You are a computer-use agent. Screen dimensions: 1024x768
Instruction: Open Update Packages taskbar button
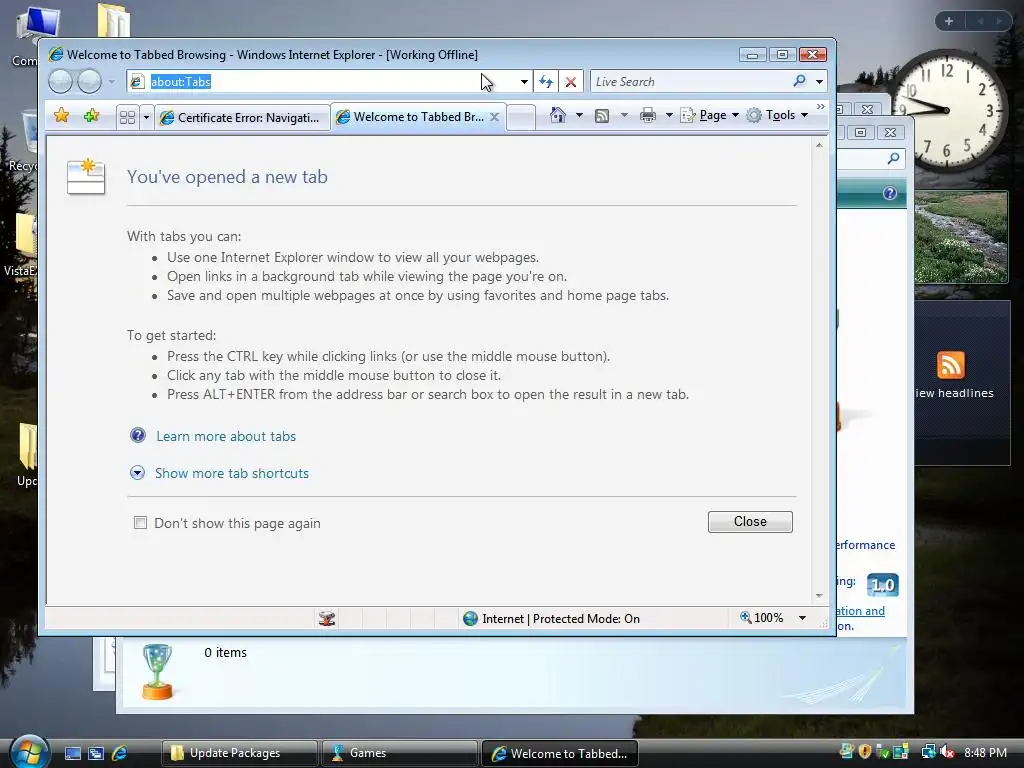click(239, 753)
